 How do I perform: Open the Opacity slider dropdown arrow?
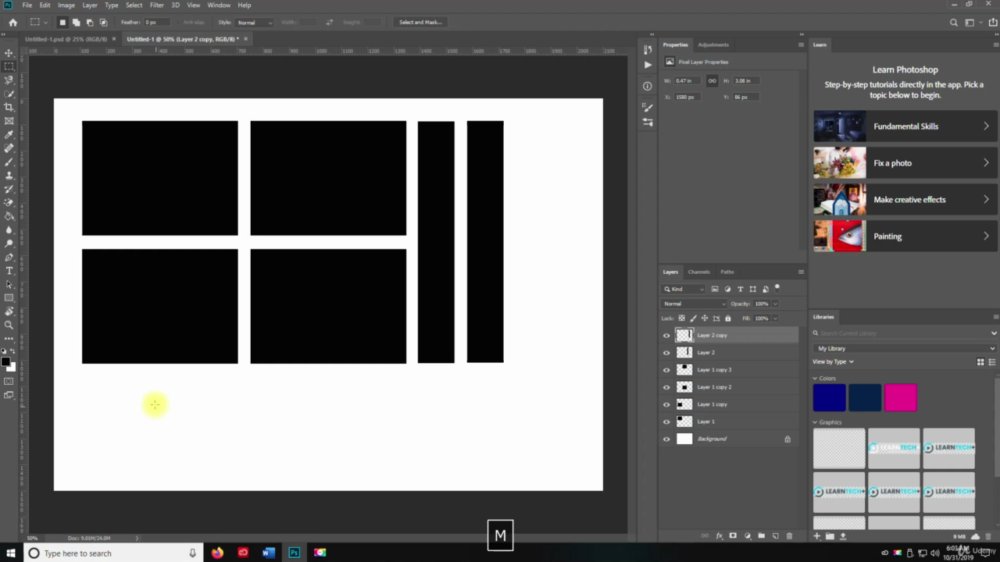776,304
